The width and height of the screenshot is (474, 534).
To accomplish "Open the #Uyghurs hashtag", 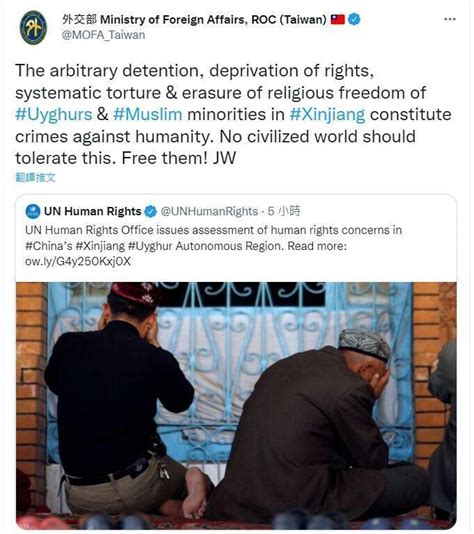I will click(54, 114).
